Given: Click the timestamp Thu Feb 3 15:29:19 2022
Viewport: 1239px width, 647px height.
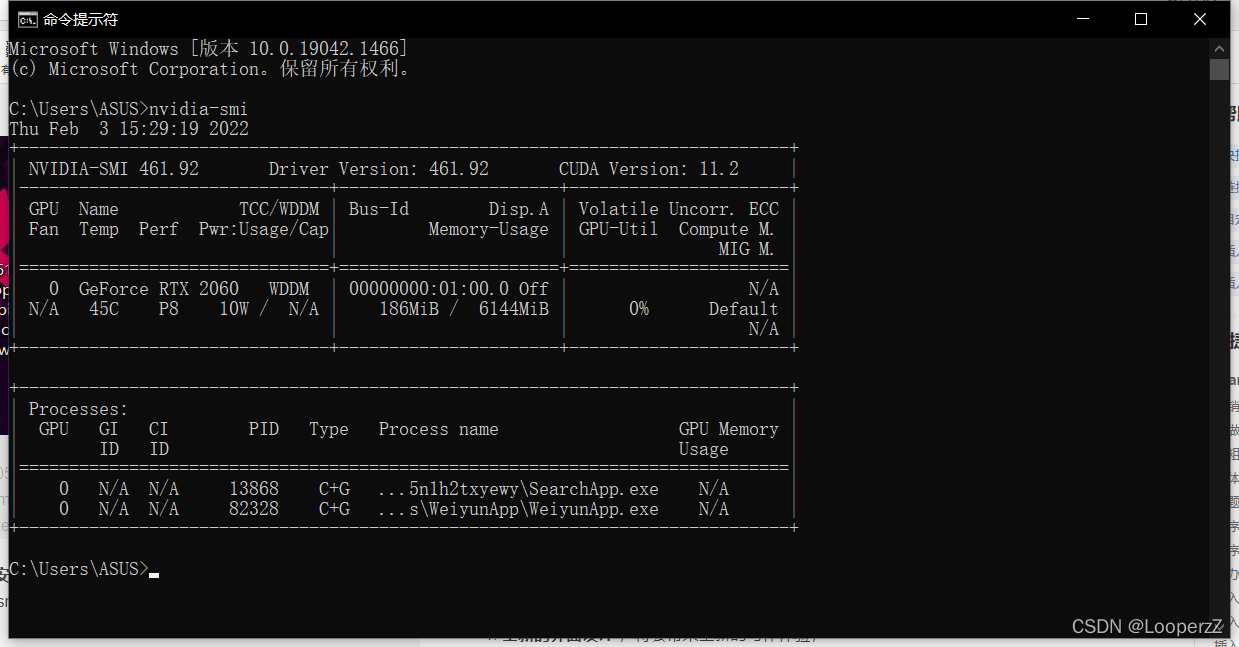Looking at the screenshot, I should pyautogui.click(x=129, y=129).
